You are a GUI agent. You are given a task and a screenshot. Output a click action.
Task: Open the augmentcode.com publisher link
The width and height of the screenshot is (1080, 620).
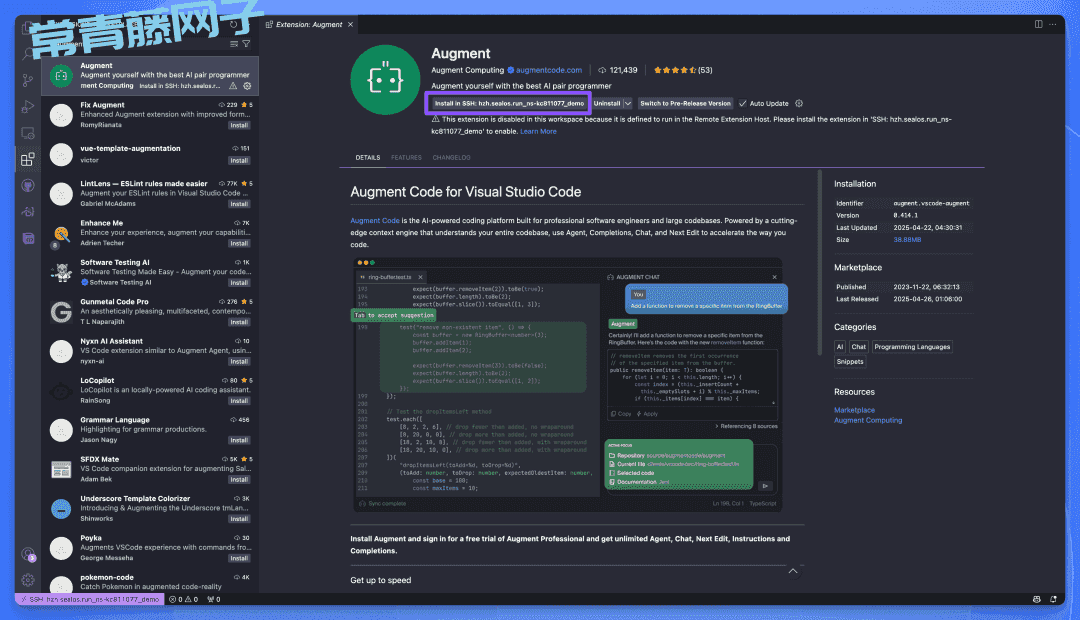coord(548,70)
